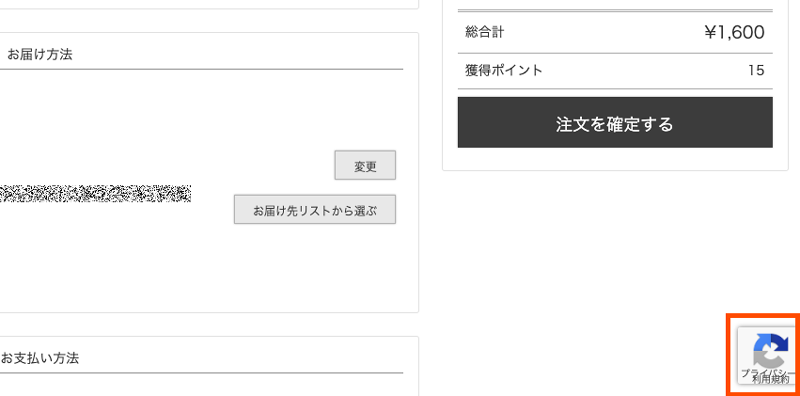Click the お支払い方法 section heading

(x=40, y=358)
